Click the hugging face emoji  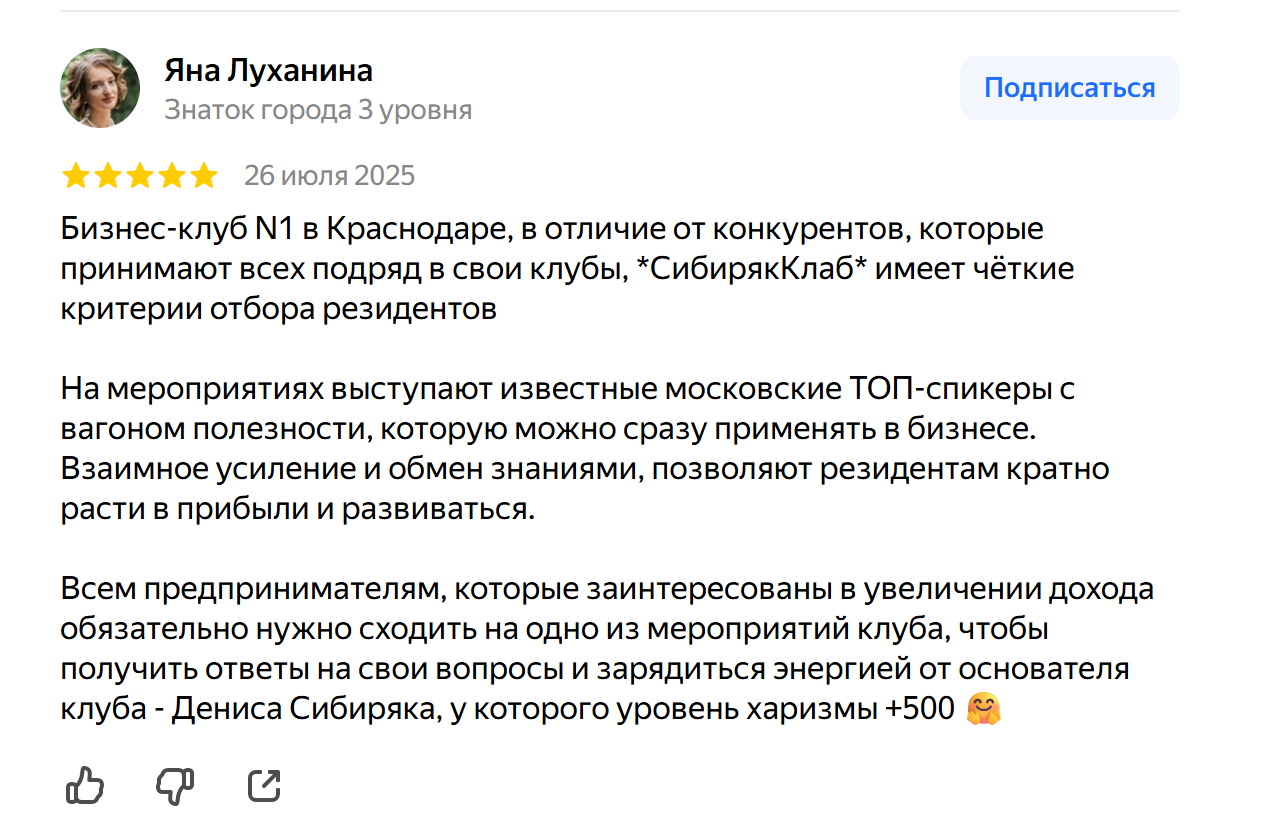984,710
